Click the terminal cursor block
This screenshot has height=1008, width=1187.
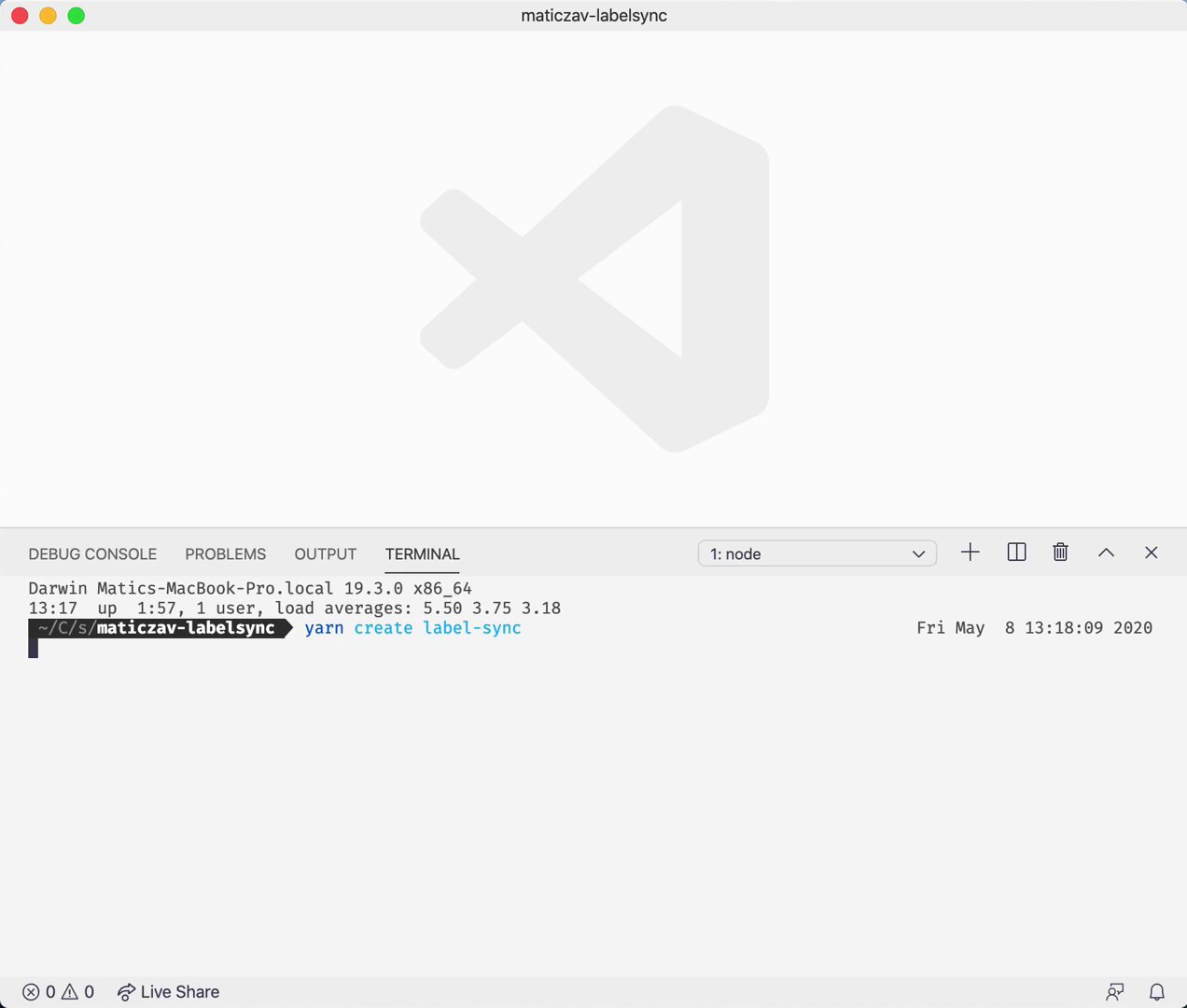tap(34, 648)
